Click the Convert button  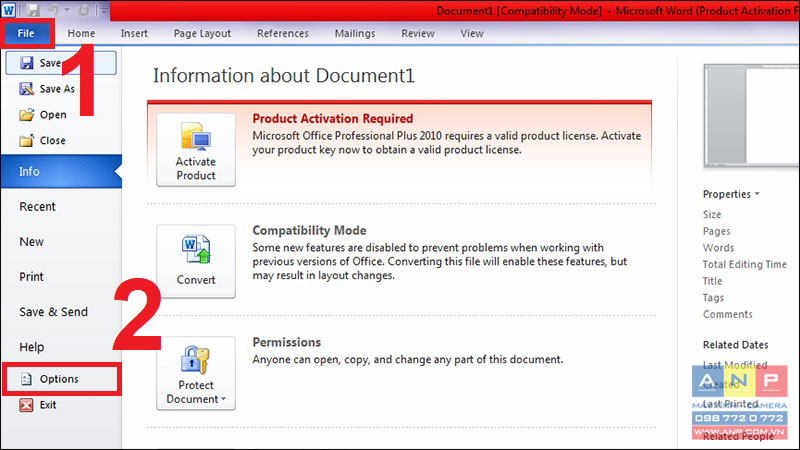(196, 261)
